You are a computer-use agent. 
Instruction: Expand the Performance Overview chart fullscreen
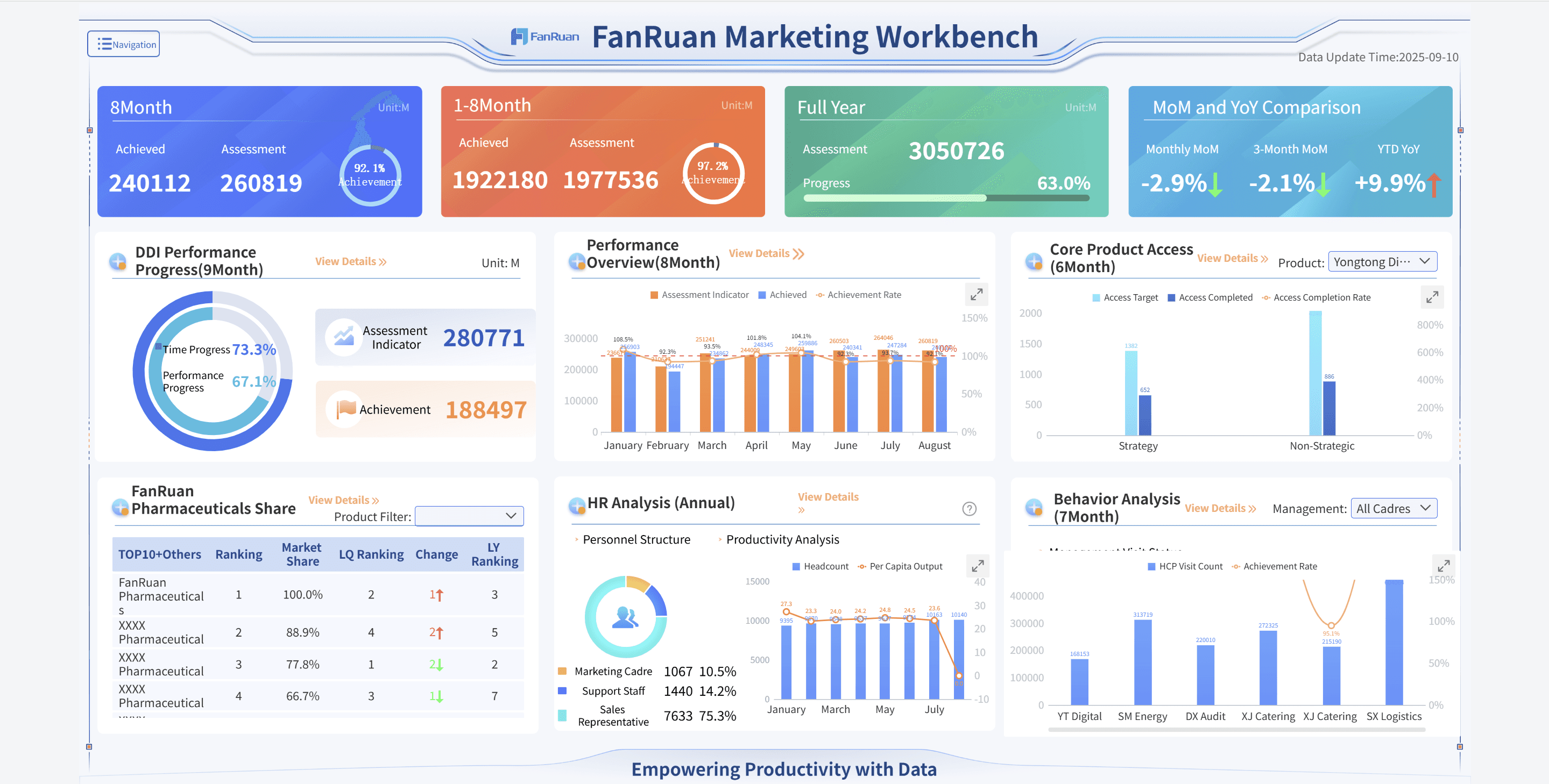976,294
